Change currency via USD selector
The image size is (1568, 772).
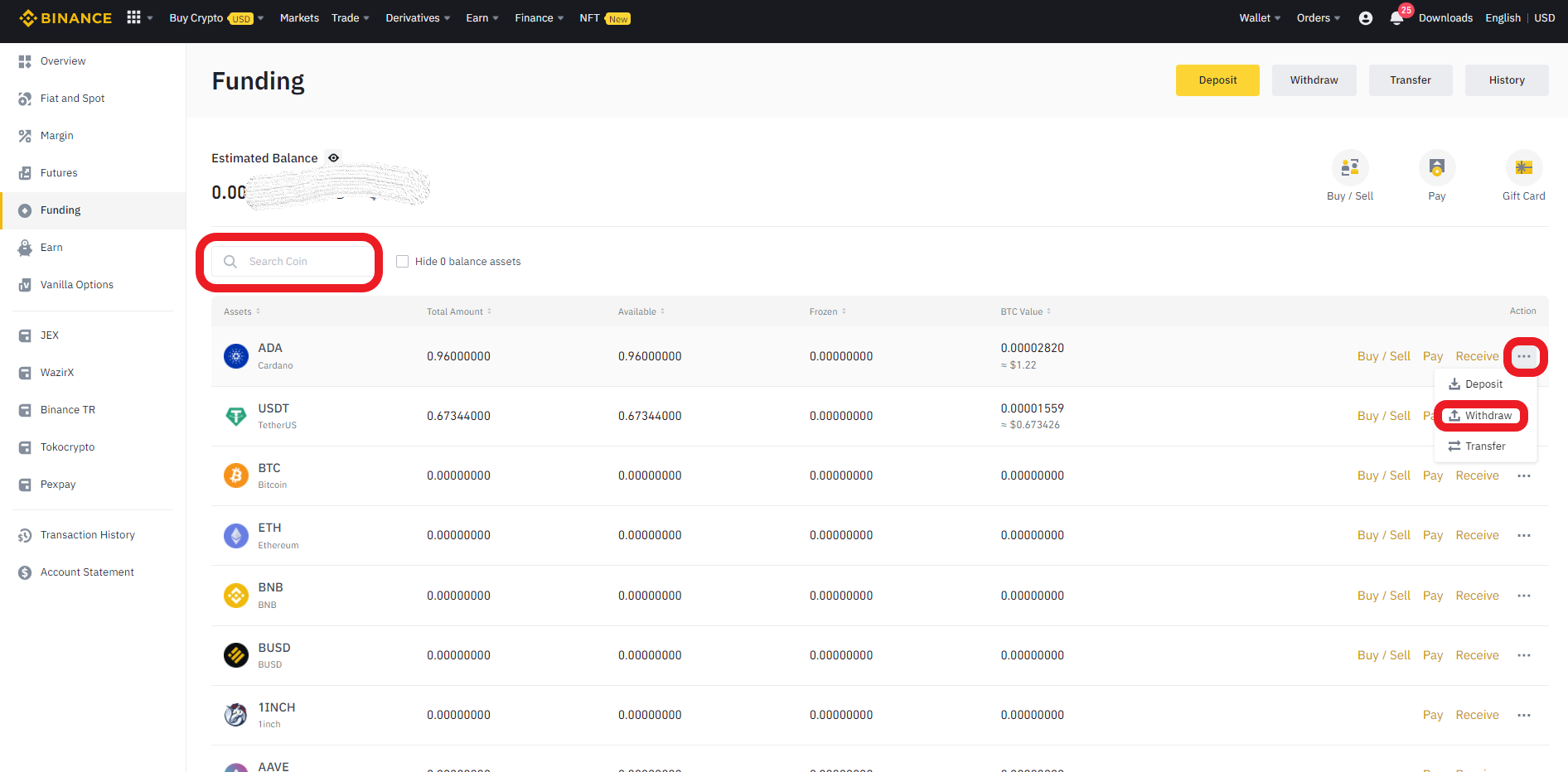pos(1545,18)
